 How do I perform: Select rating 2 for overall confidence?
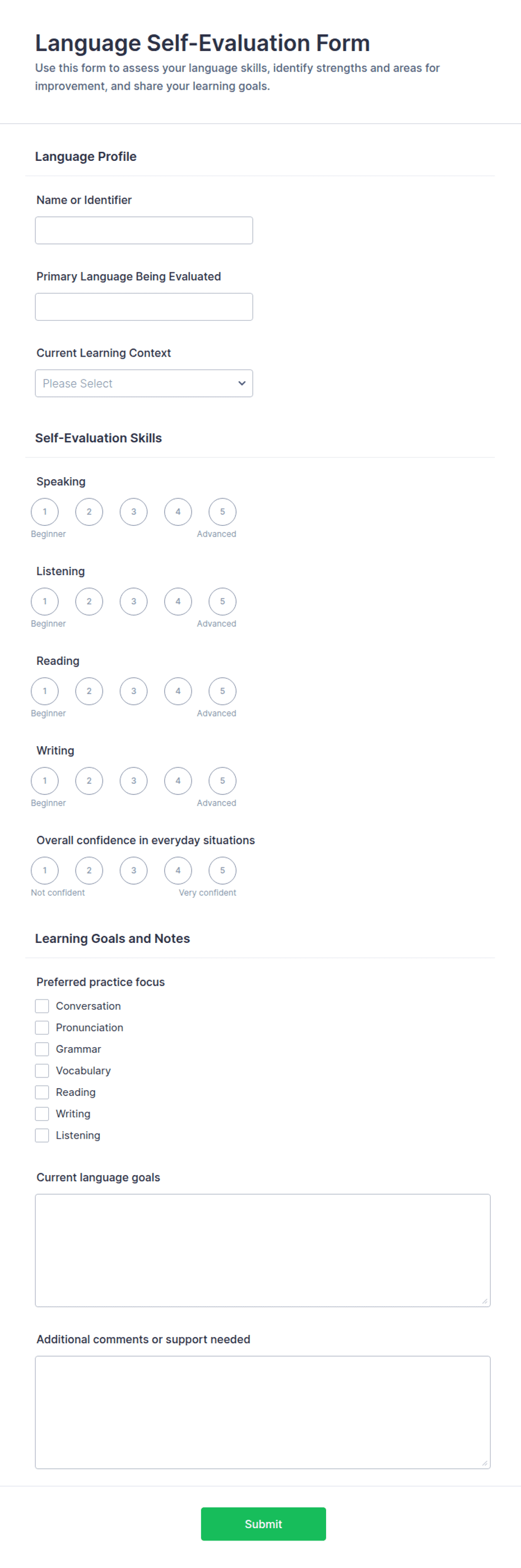tap(90, 870)
